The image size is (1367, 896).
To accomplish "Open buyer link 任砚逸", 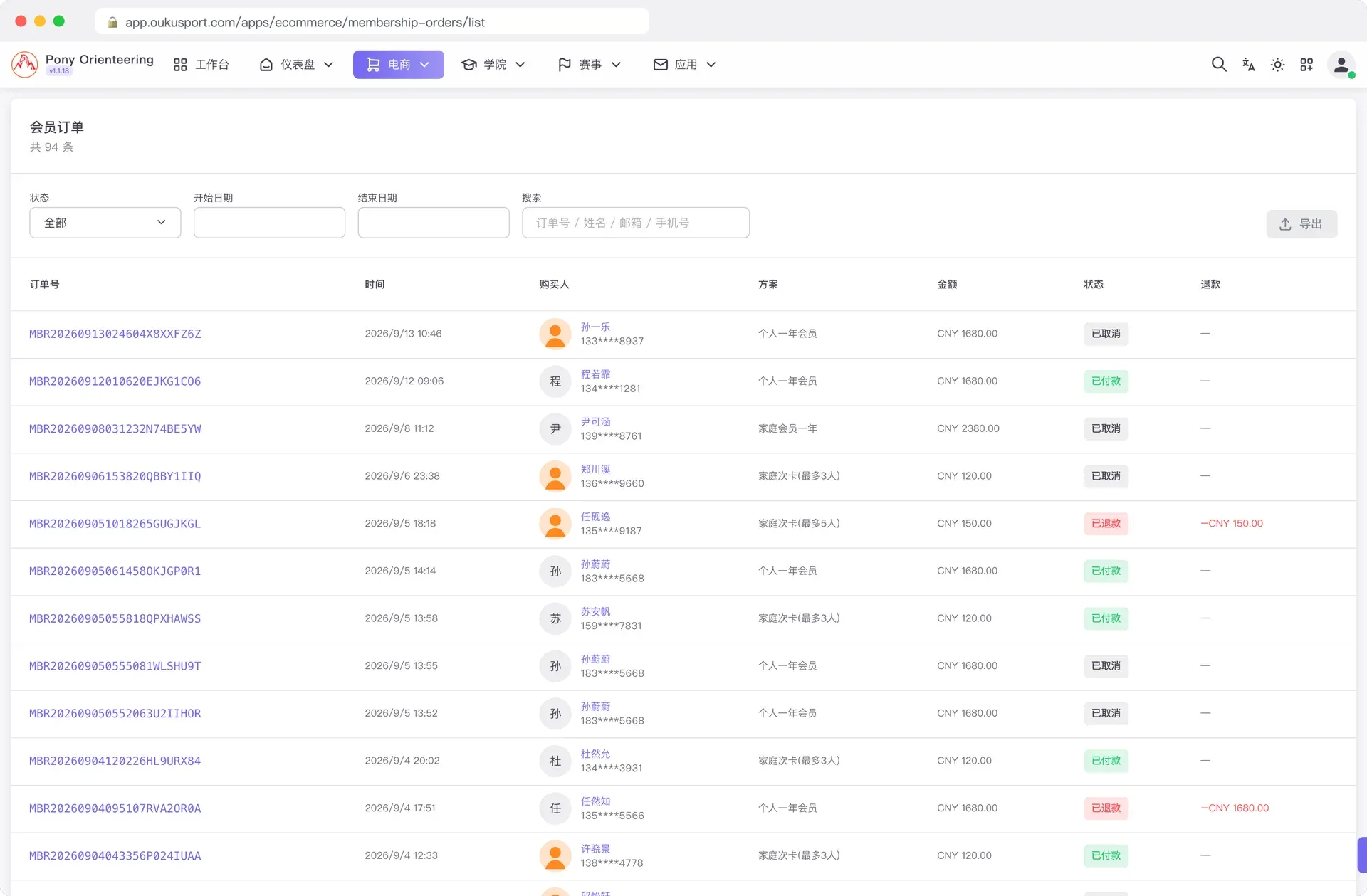I will (x=596, y=517).
